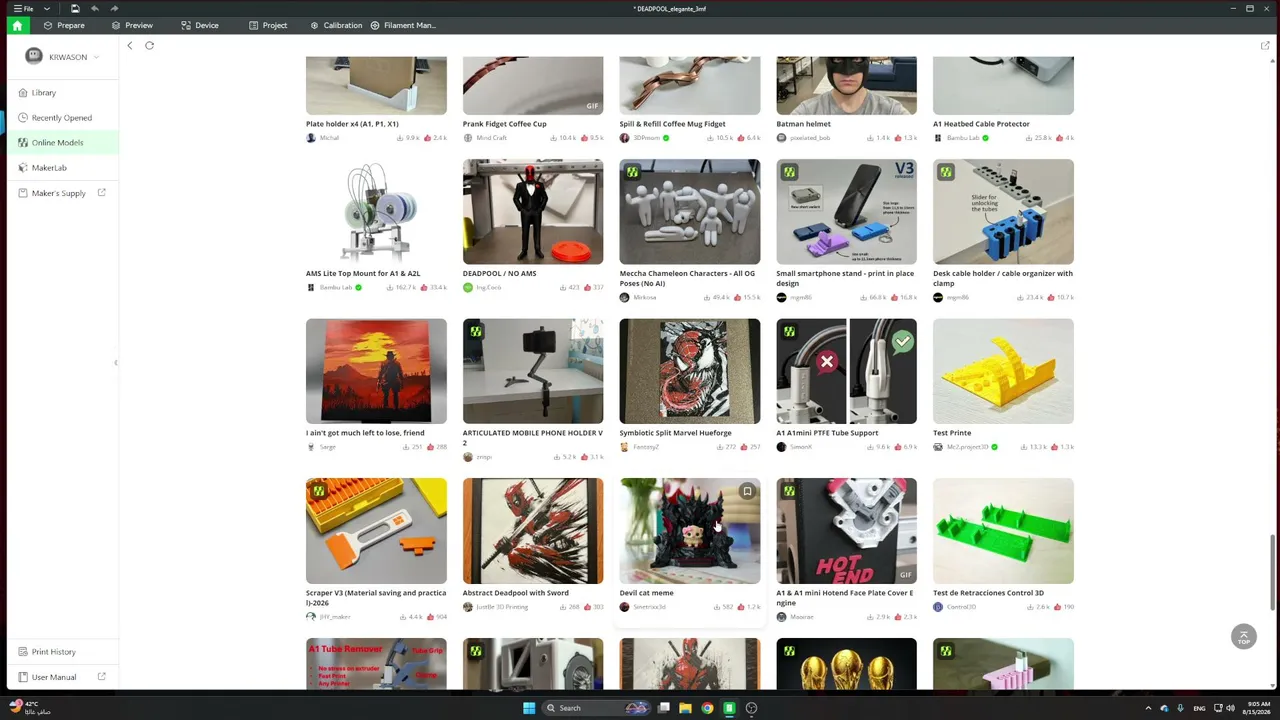Viewport: 1280px width, 720px height.
Task: Open A1 & A1 mini Hotend Face Plate thumbnail
Action: pos(846,531)
